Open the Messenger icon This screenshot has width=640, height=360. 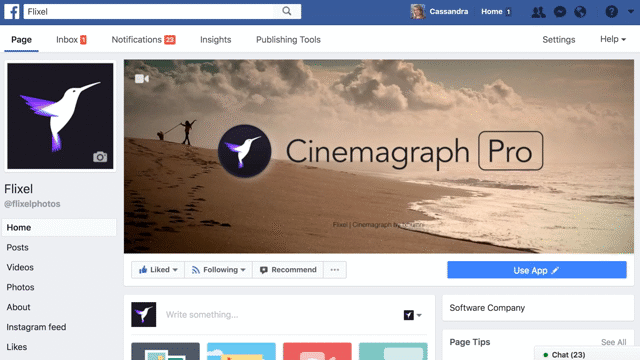coord(560,12)
